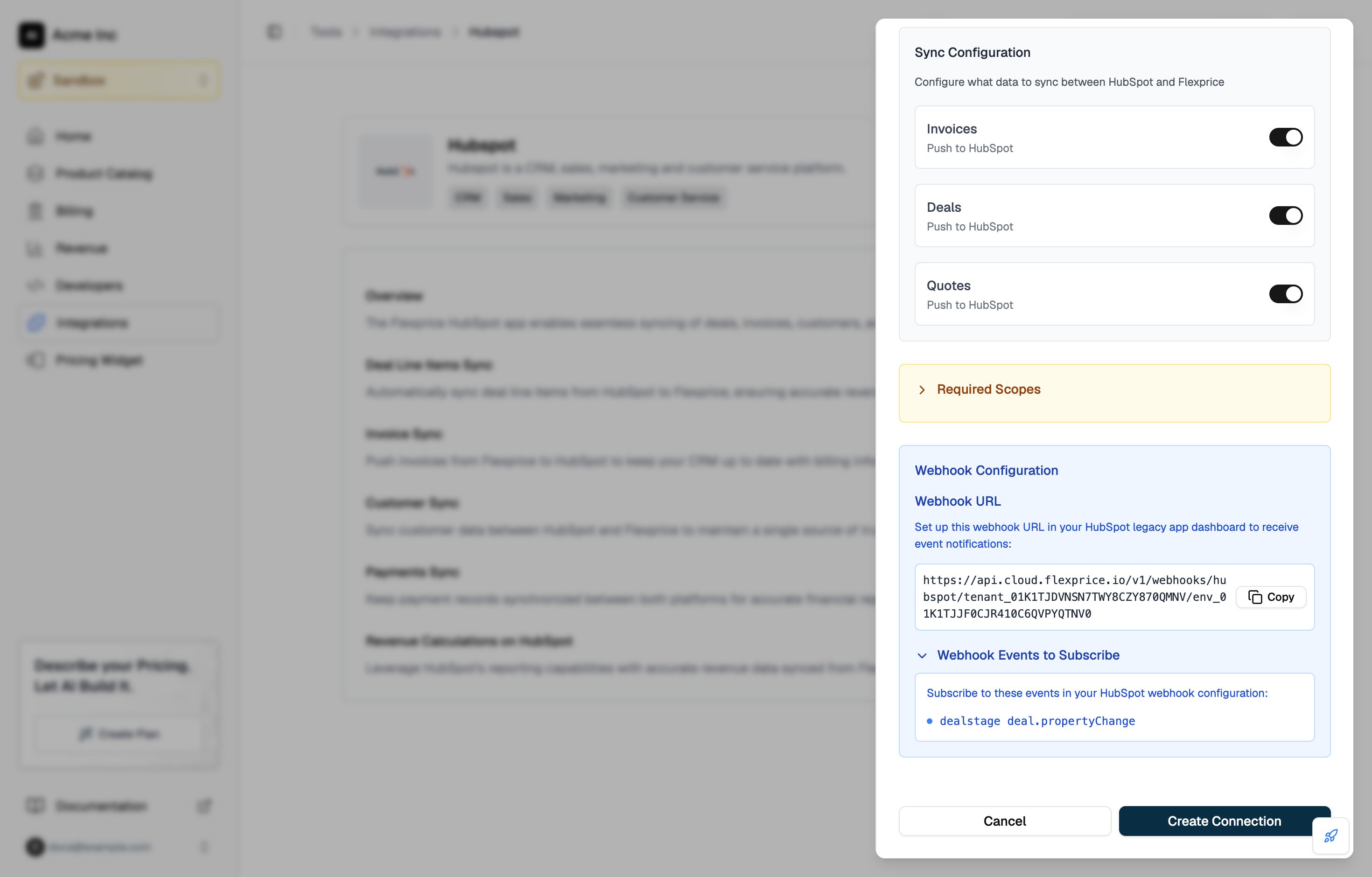This screenshot has width=1372, height=877.
Task: Go to Home in the sidebar
Action: tap(119, 137)
